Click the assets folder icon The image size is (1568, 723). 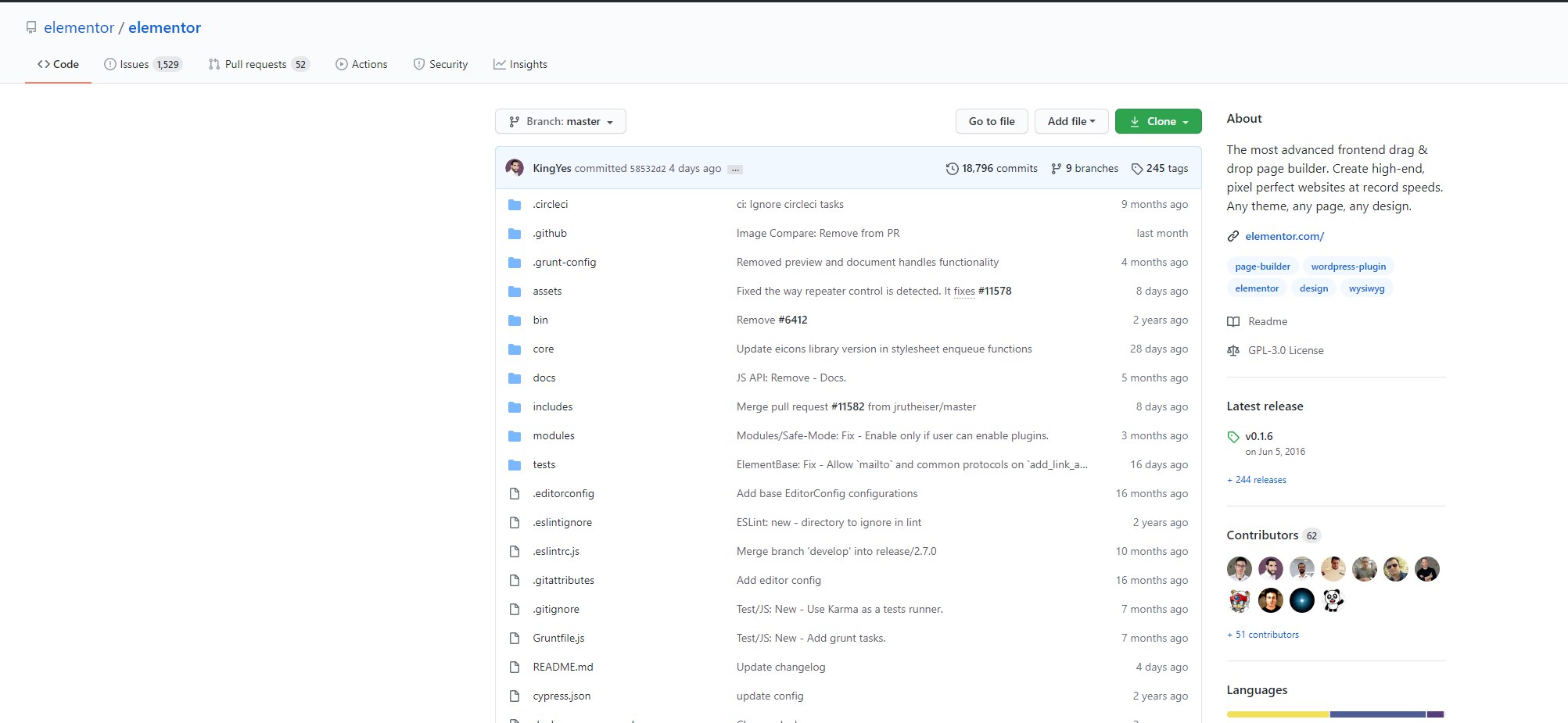[x=515, y=292]
